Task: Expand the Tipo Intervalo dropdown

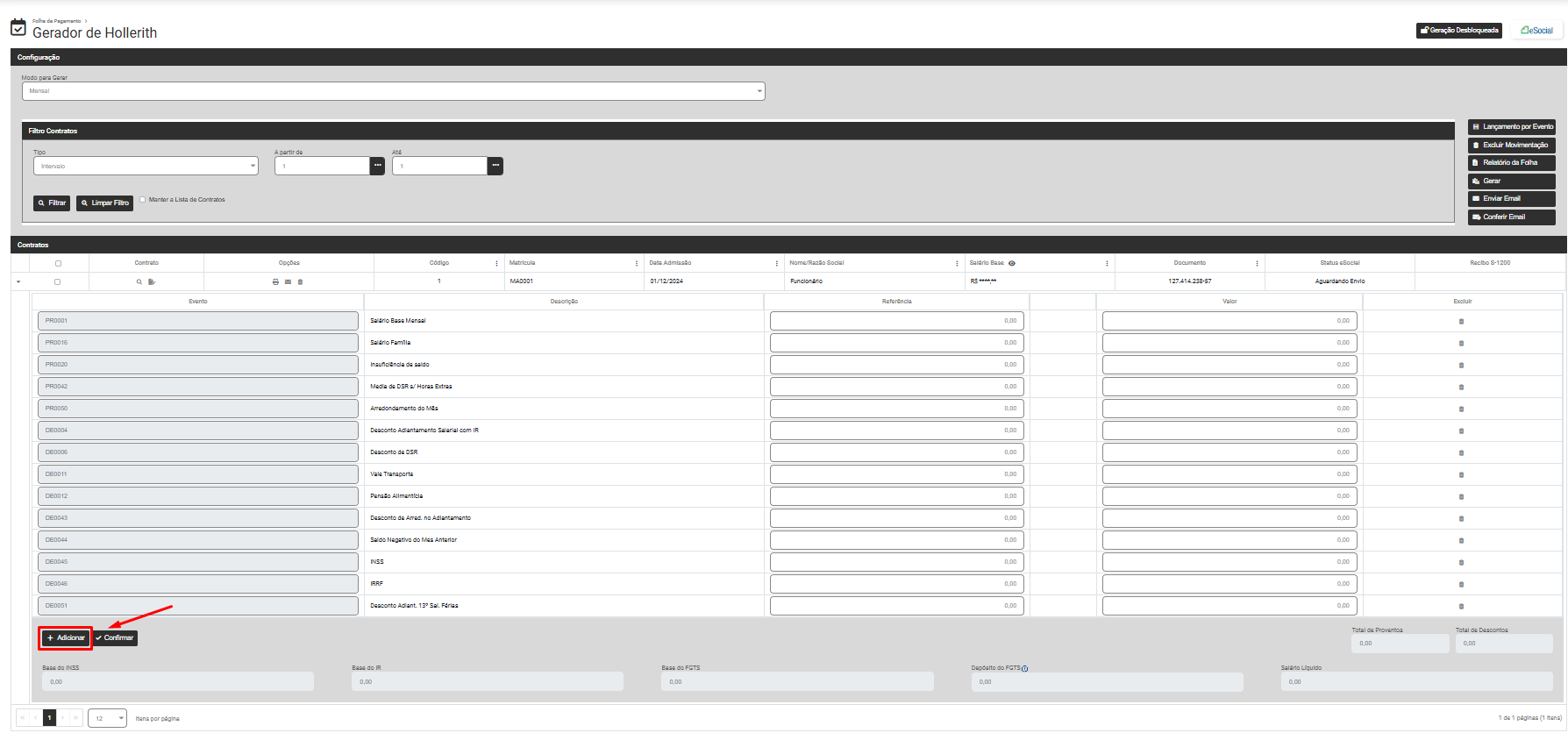Action: 253,166
